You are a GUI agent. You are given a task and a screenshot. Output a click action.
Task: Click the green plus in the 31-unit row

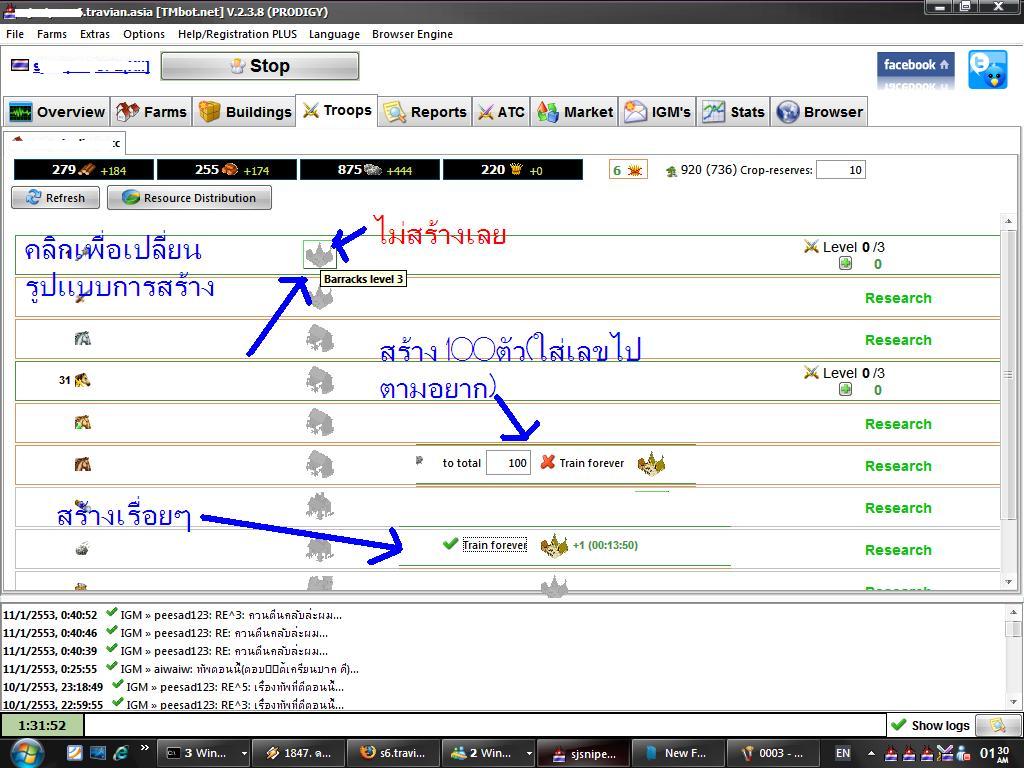(x=845, y=389)
